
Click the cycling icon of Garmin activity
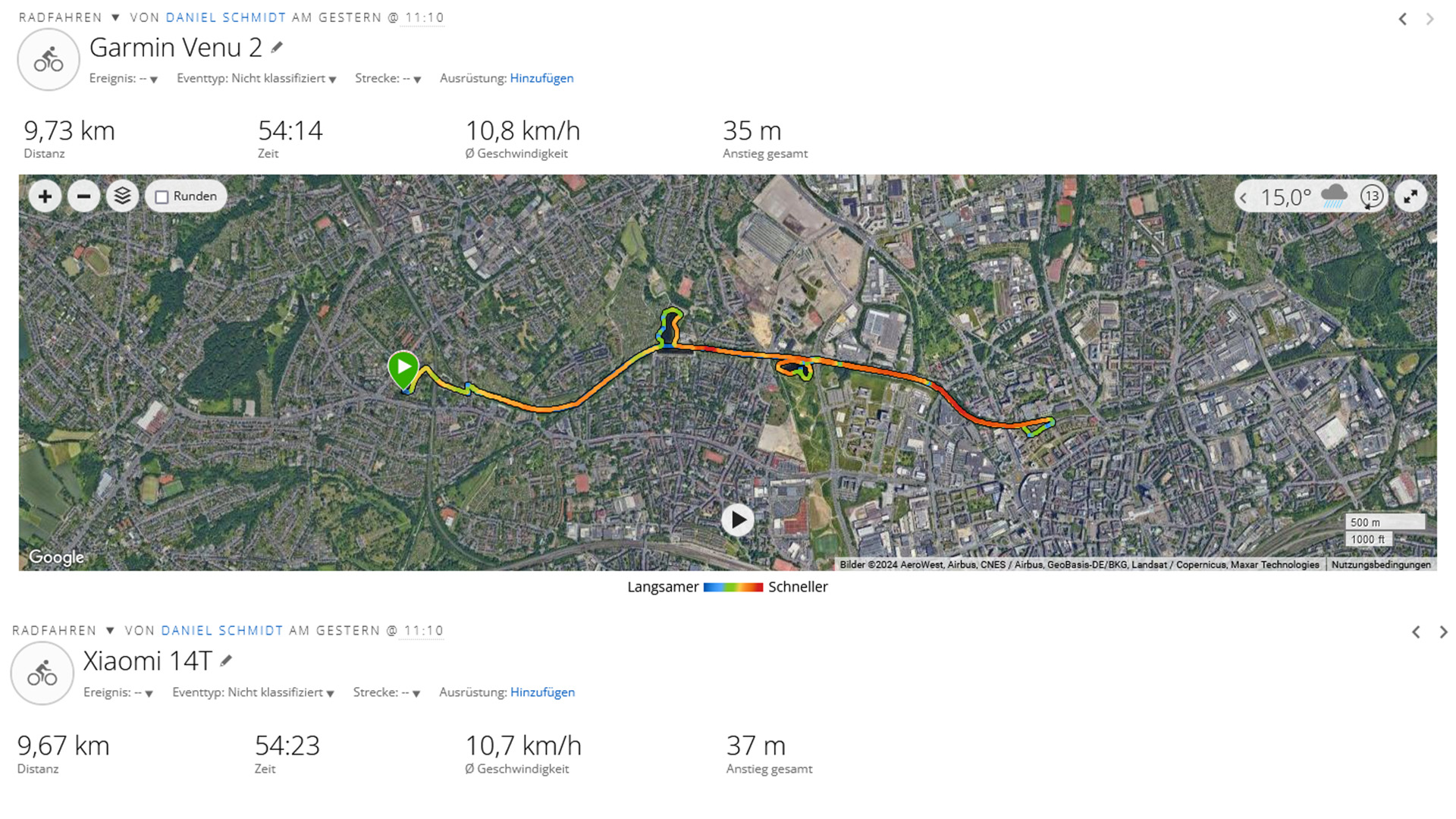click(x=49, y=60)
